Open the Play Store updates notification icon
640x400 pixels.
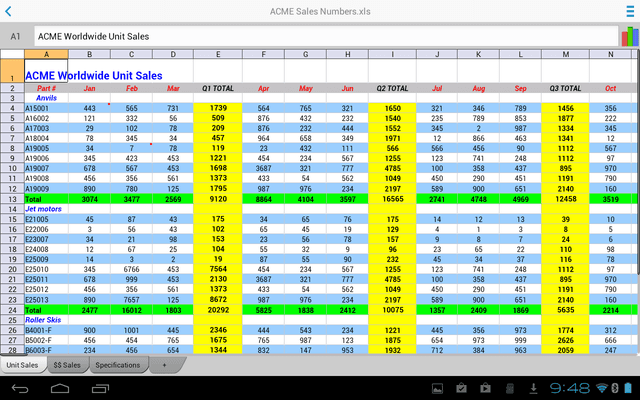coord(461,388)
